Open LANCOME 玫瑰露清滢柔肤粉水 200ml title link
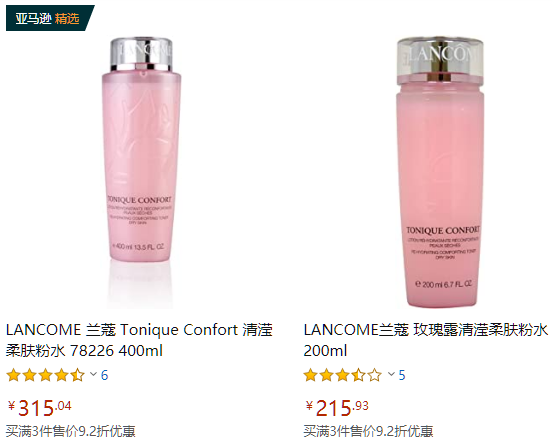The width and height of the screenshot is (552, 446). click(x=426, y=340)
